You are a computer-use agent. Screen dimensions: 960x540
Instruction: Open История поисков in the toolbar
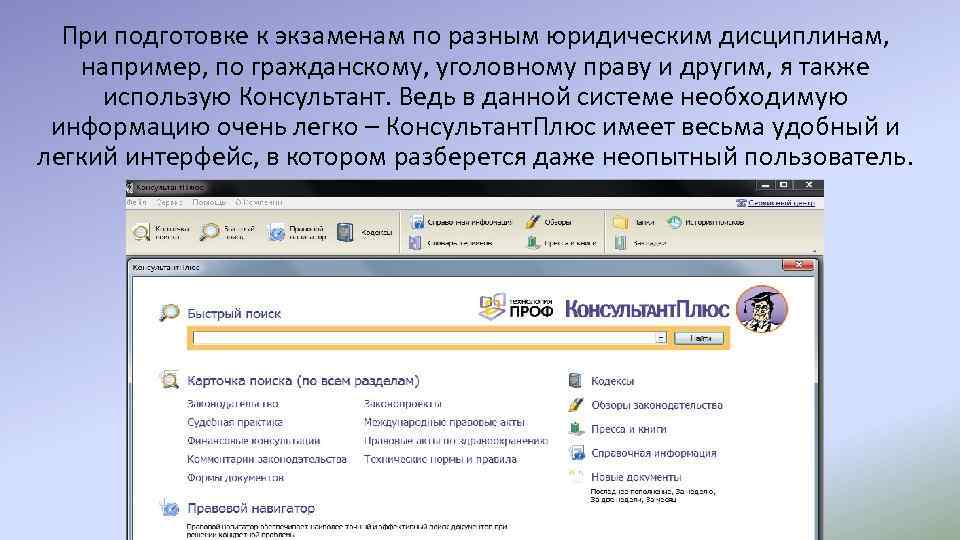tap(706, 222)
